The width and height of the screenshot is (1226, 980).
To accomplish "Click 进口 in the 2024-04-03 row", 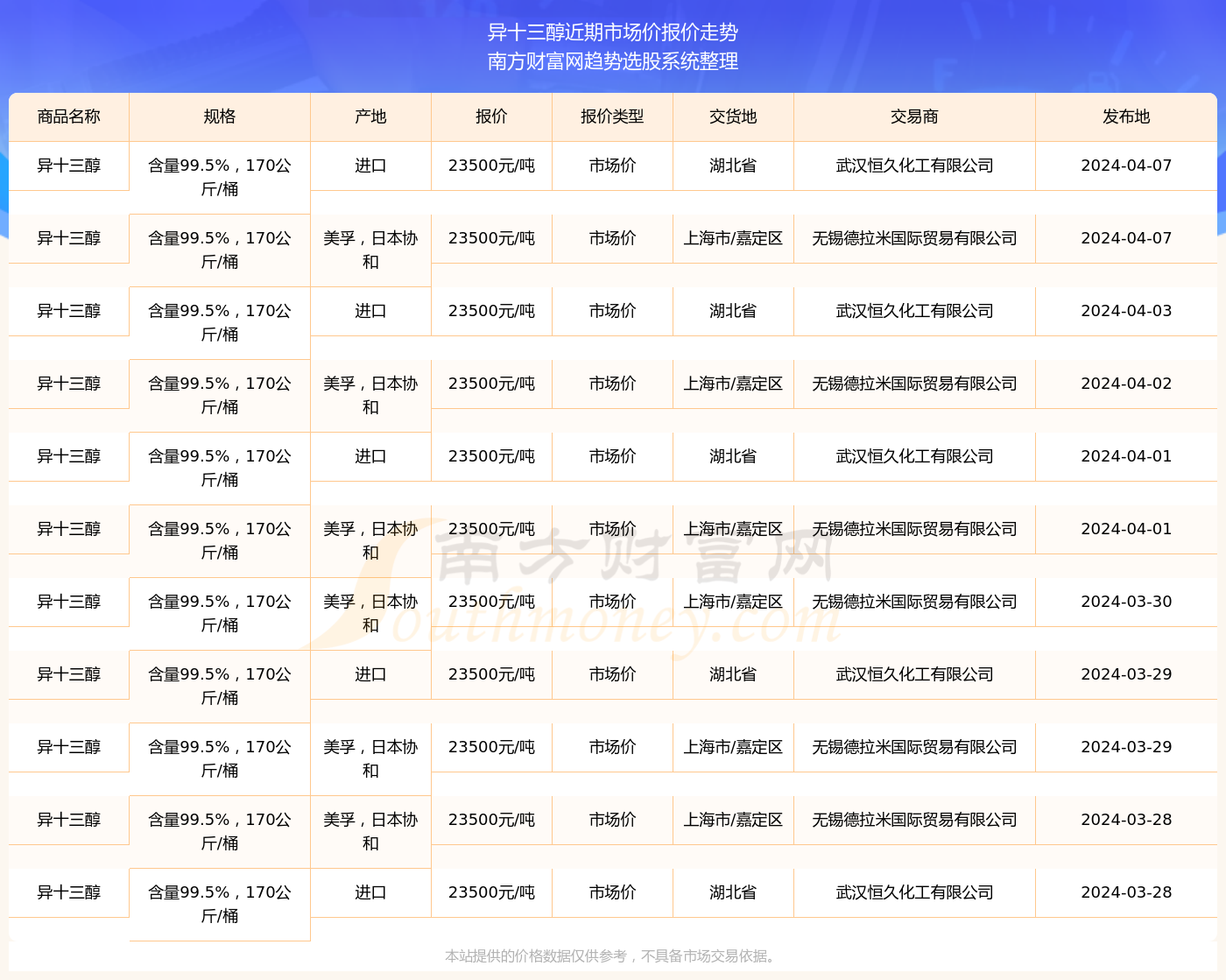I will [x=370, y=311].
